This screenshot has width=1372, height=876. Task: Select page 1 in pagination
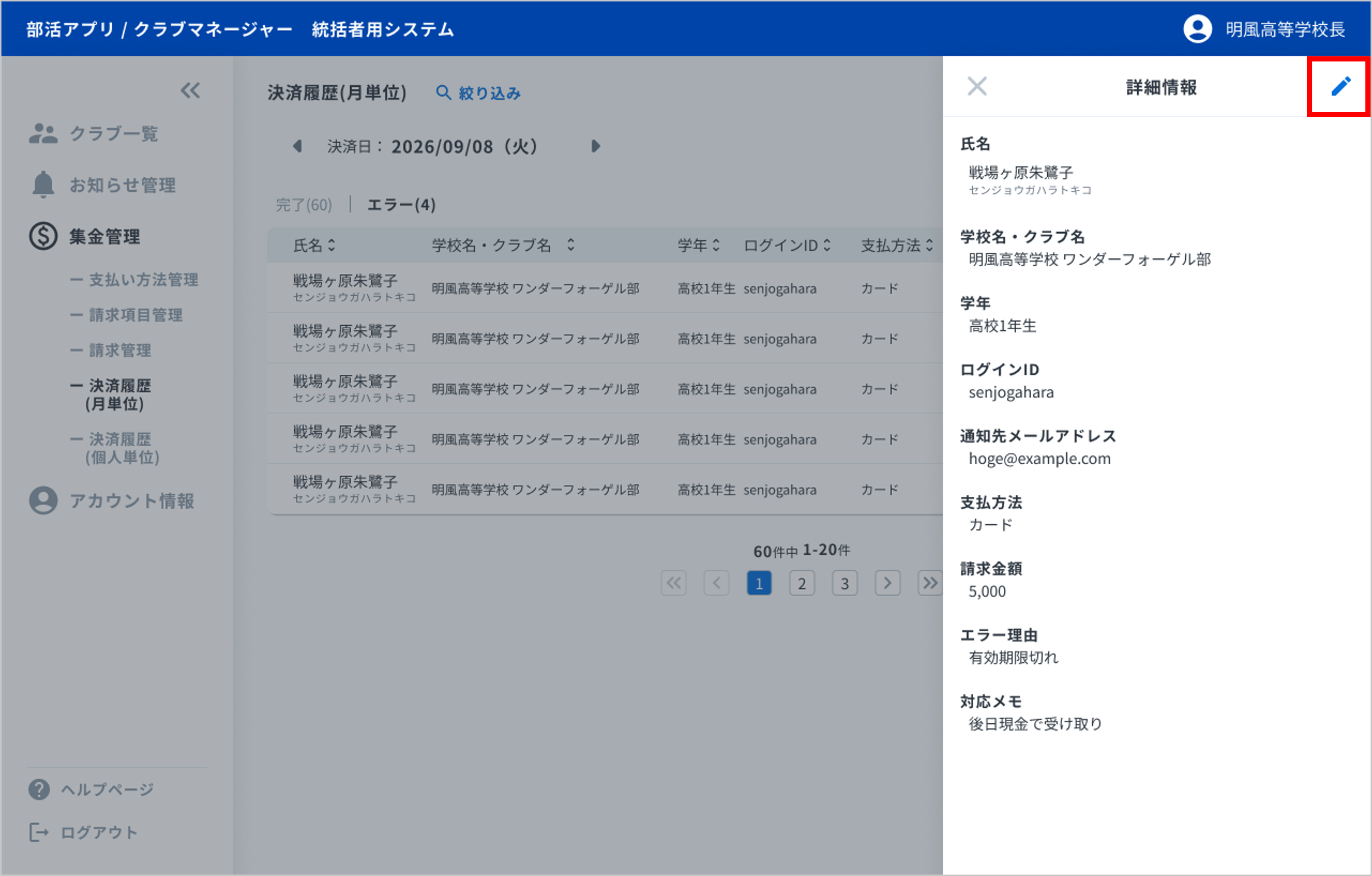pos(759,583)
